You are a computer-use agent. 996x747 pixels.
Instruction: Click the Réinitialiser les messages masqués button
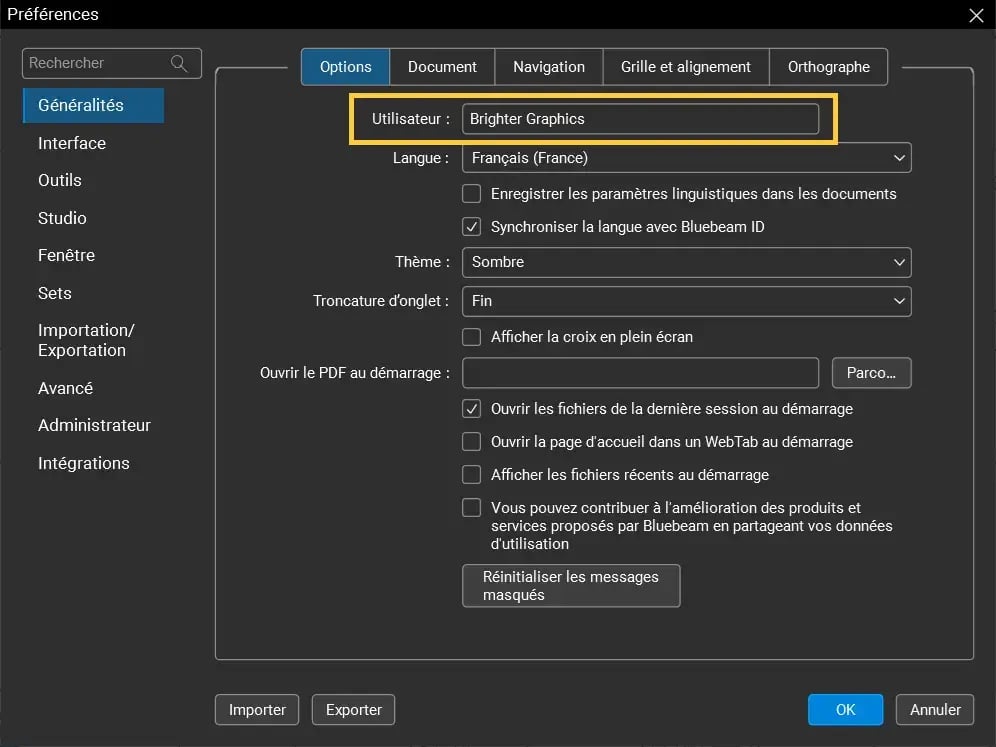pos(570,585)
